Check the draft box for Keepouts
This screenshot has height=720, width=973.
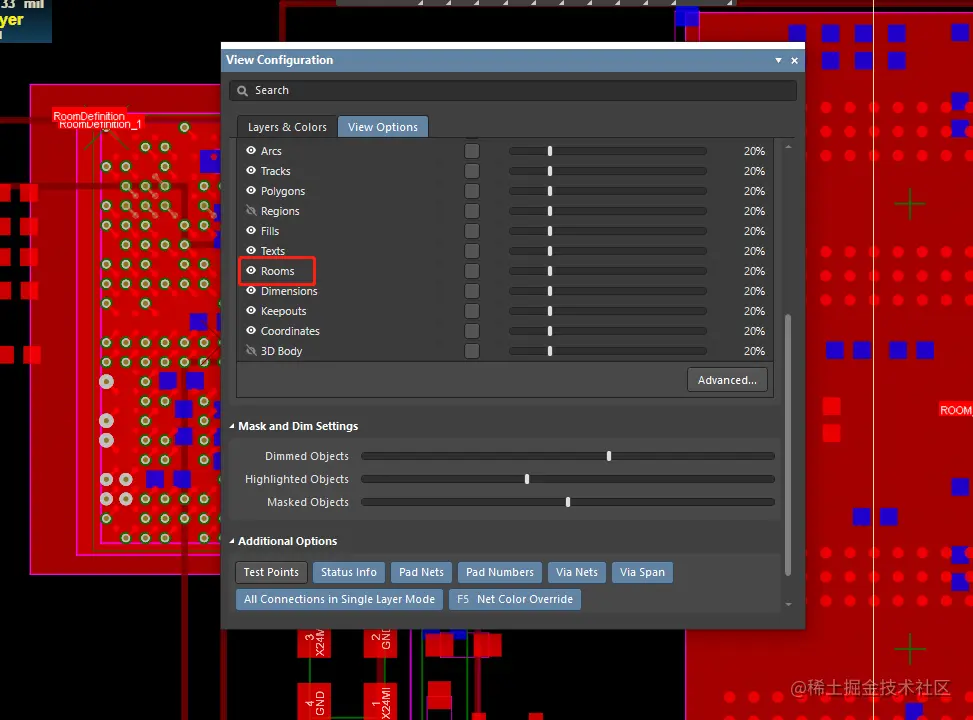[472, 311]
